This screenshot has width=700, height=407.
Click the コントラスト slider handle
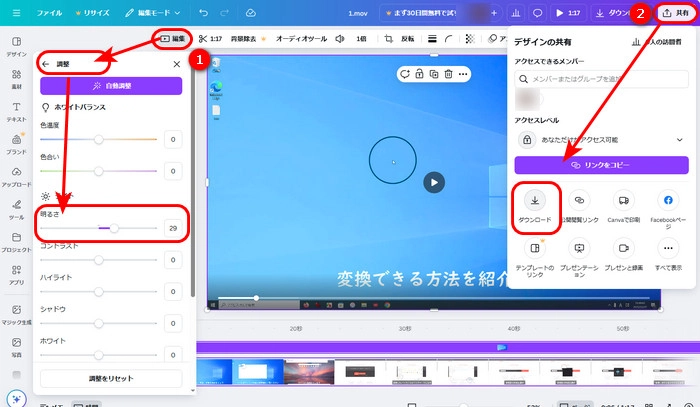(x=99, y=260)
